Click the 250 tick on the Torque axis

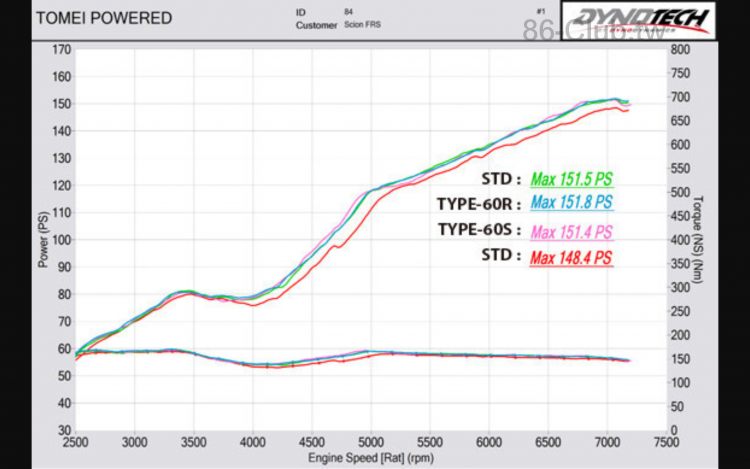(680, 311)
